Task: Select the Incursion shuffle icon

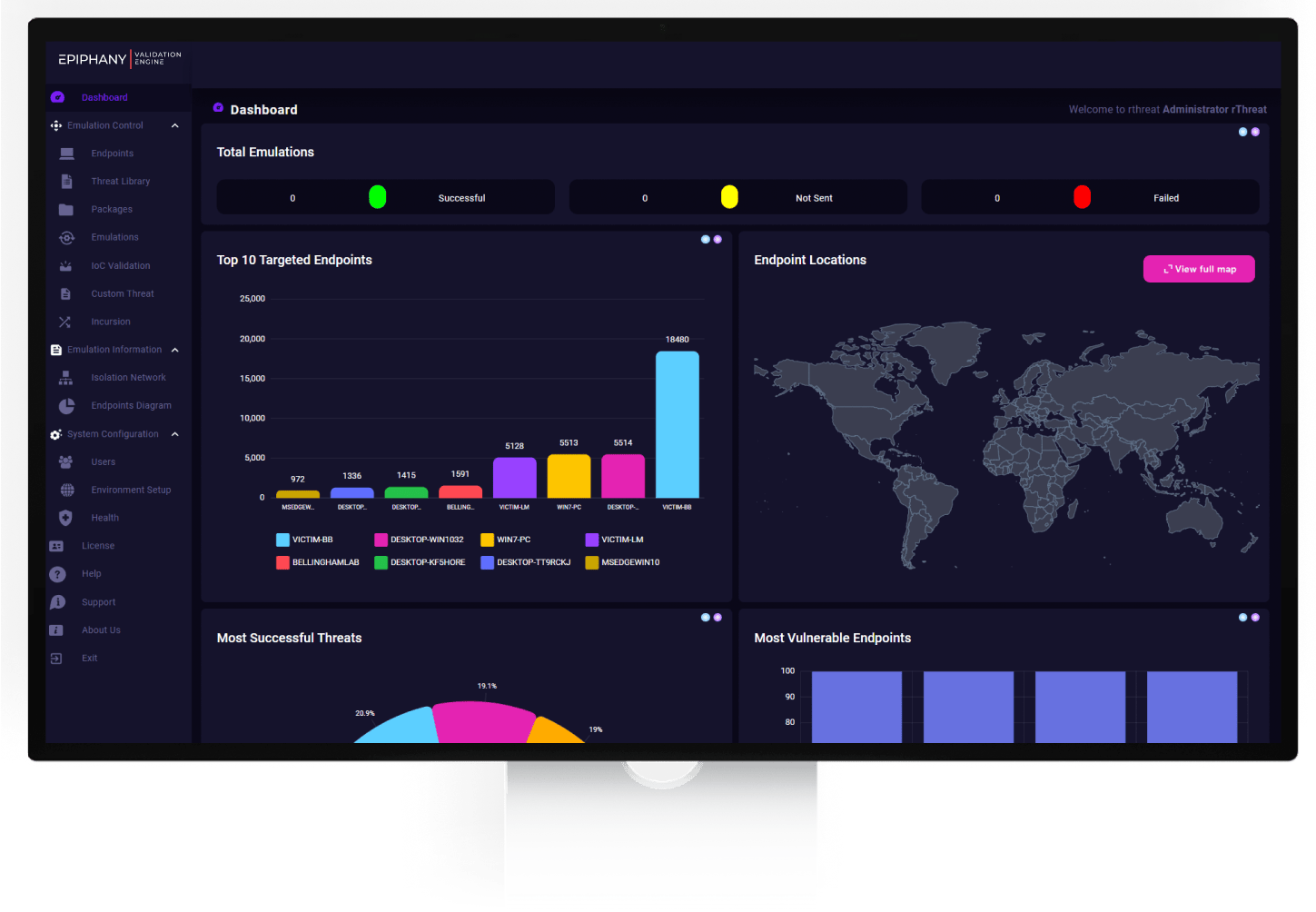Action: 64,322
